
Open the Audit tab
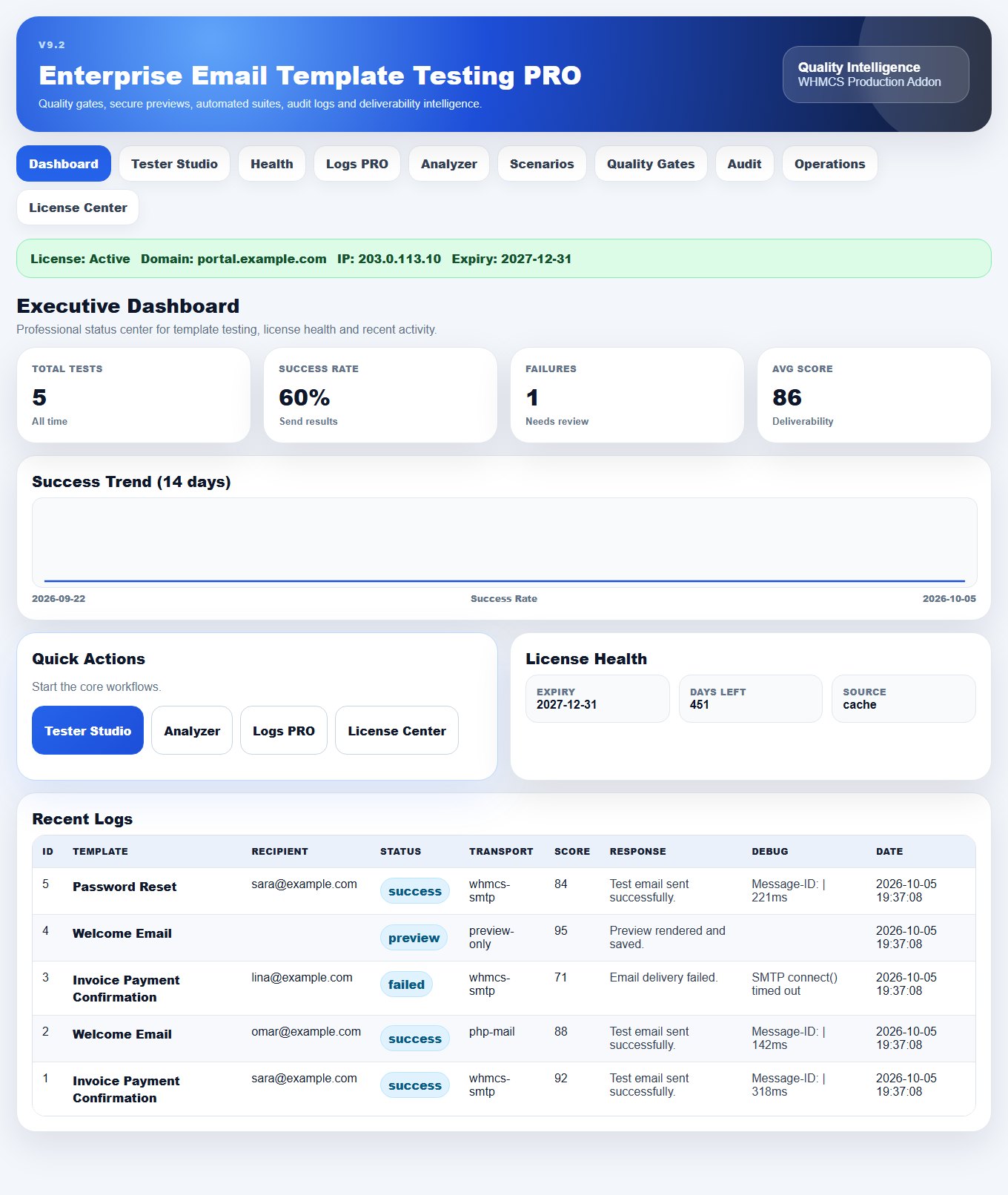coord(744,164)
